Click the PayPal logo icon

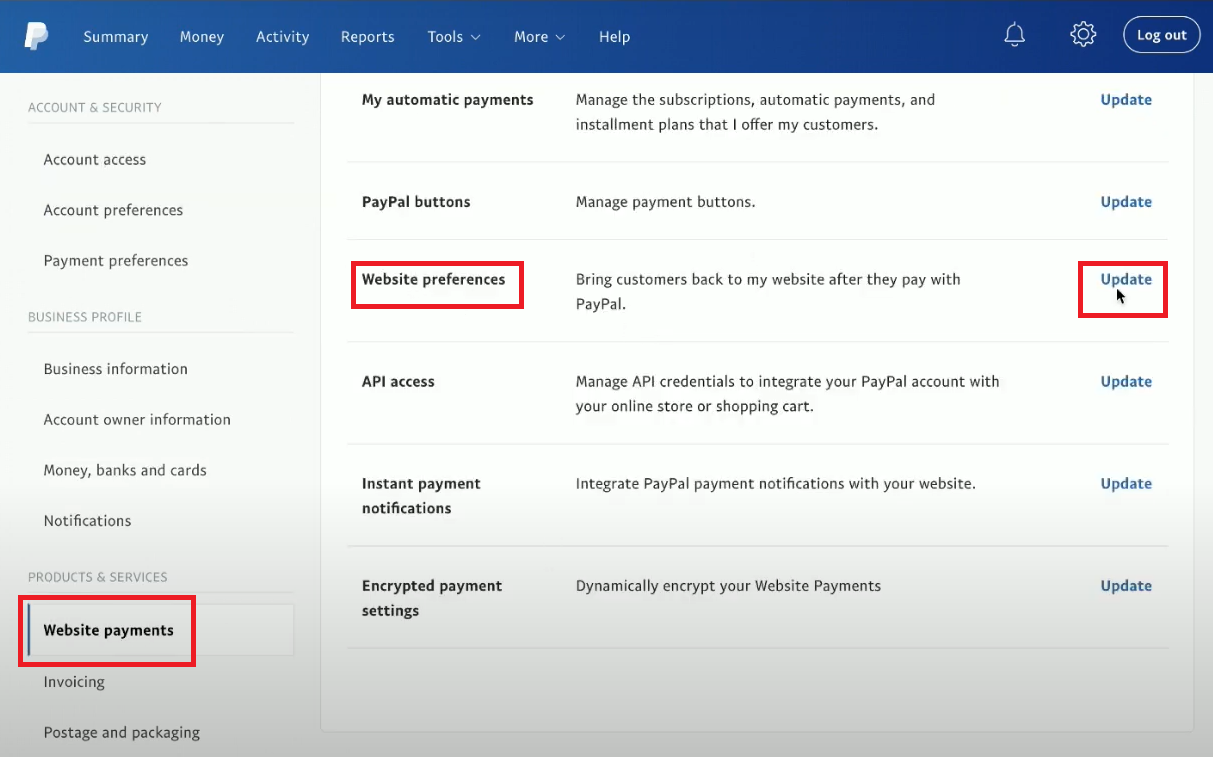pyautogui.click(x=36, y=37)
